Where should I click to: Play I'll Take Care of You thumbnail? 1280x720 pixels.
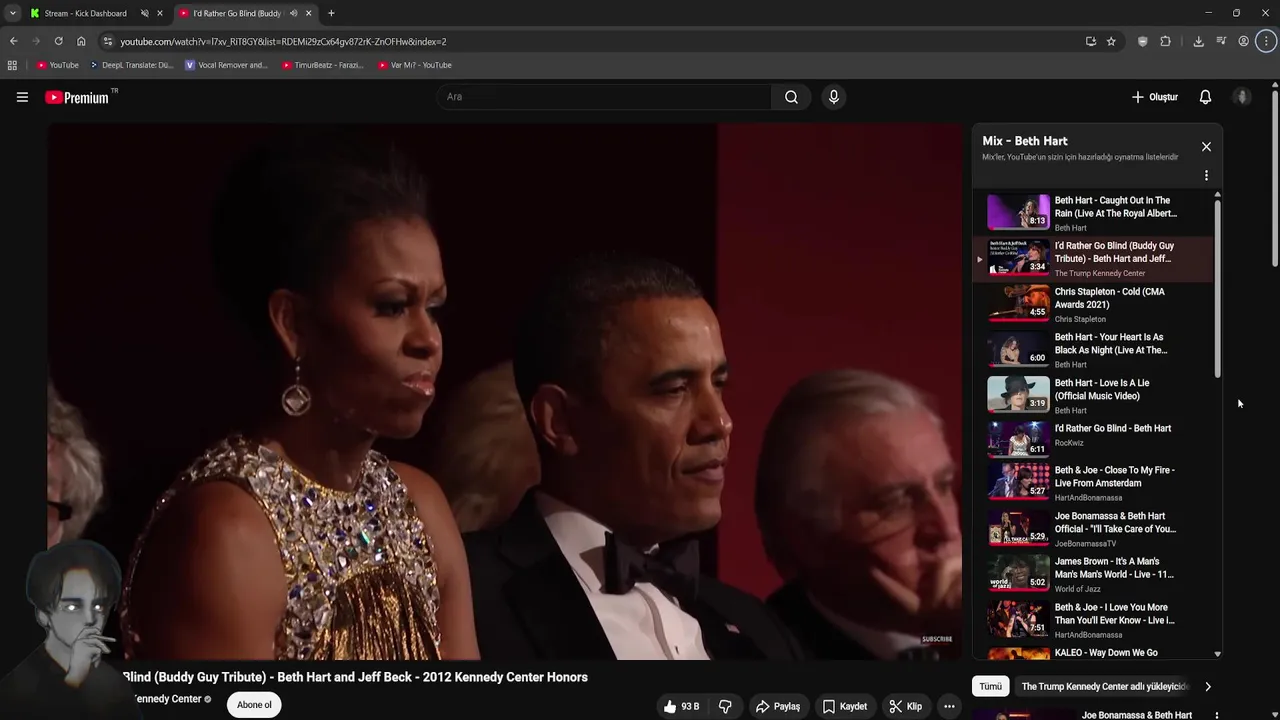click(x=1018, y=527)
